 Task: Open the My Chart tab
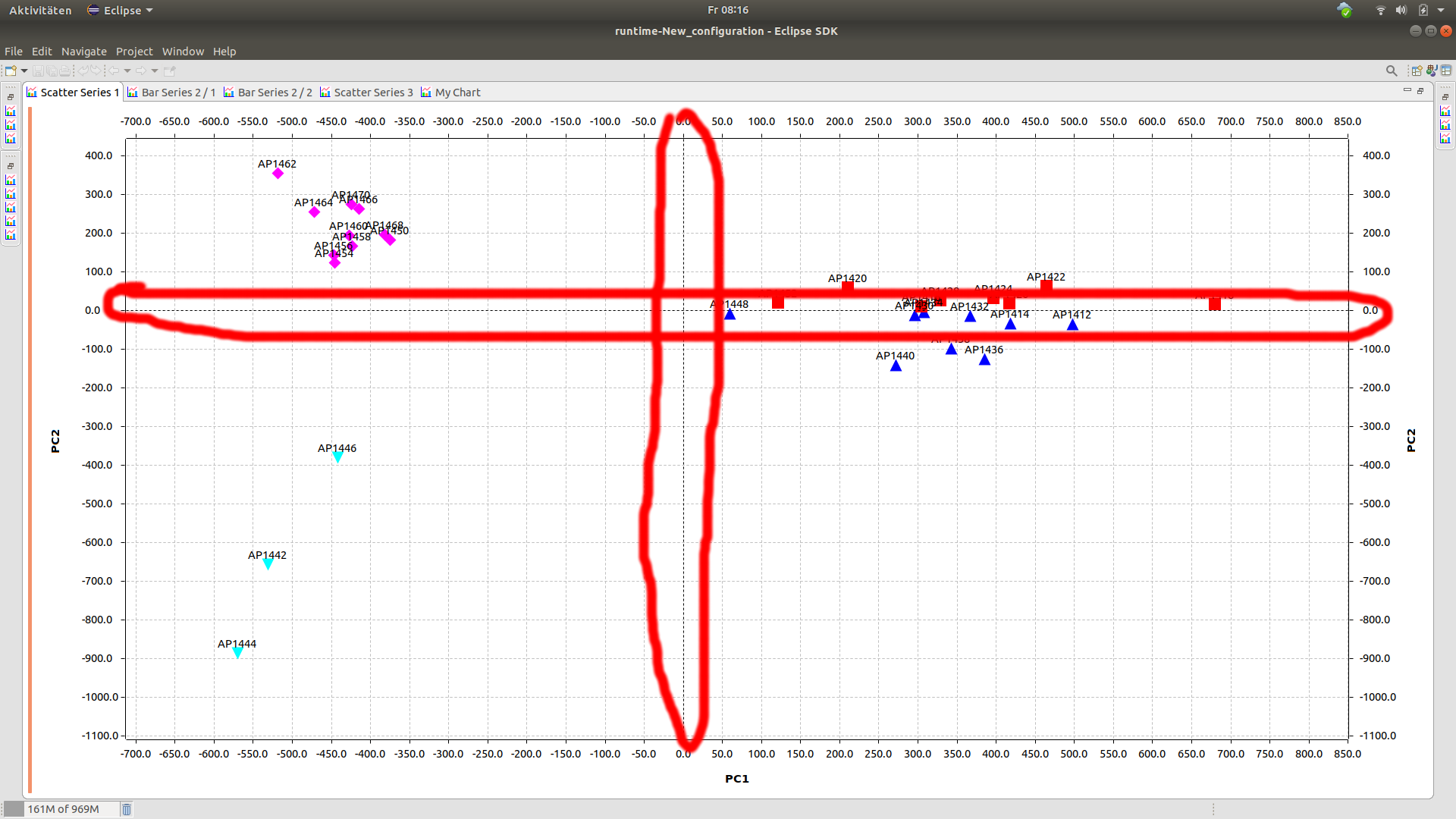(451, 93)
